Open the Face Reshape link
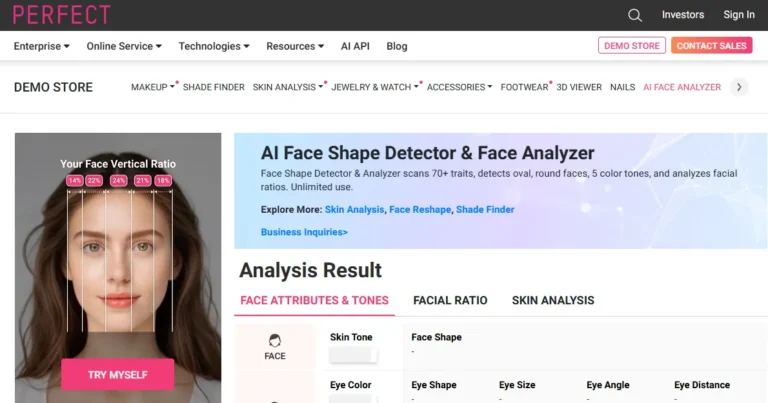 [x=420, y=210]
